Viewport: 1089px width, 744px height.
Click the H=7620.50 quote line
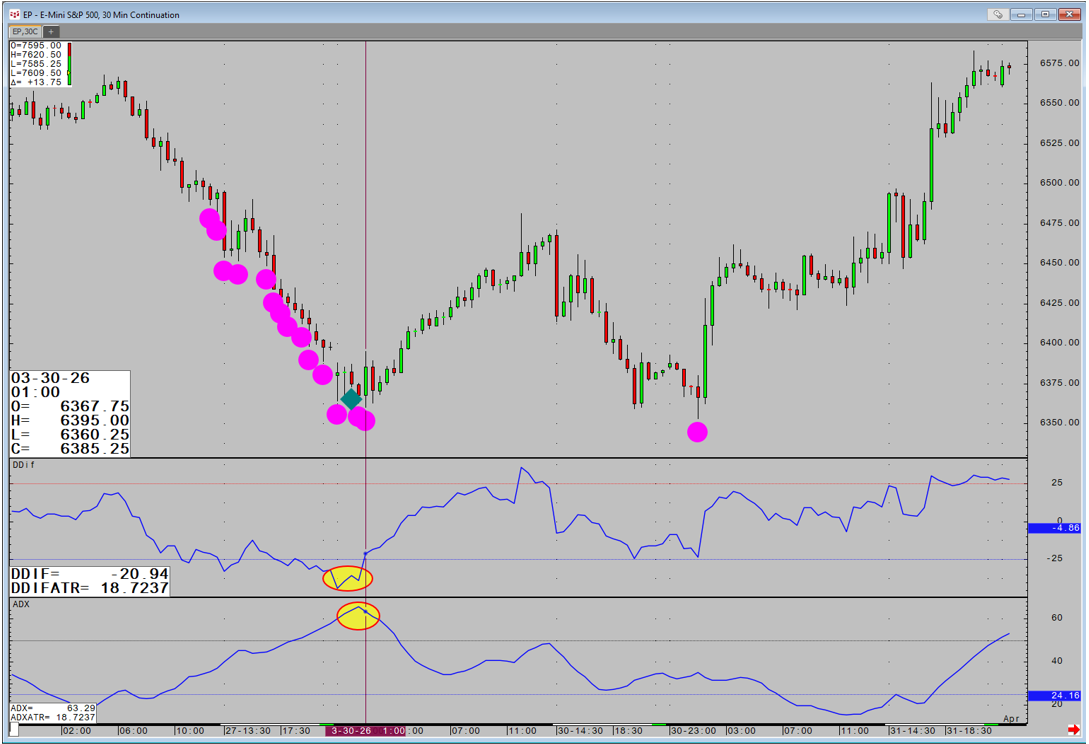pyautogui.click(x=36, y=54)
